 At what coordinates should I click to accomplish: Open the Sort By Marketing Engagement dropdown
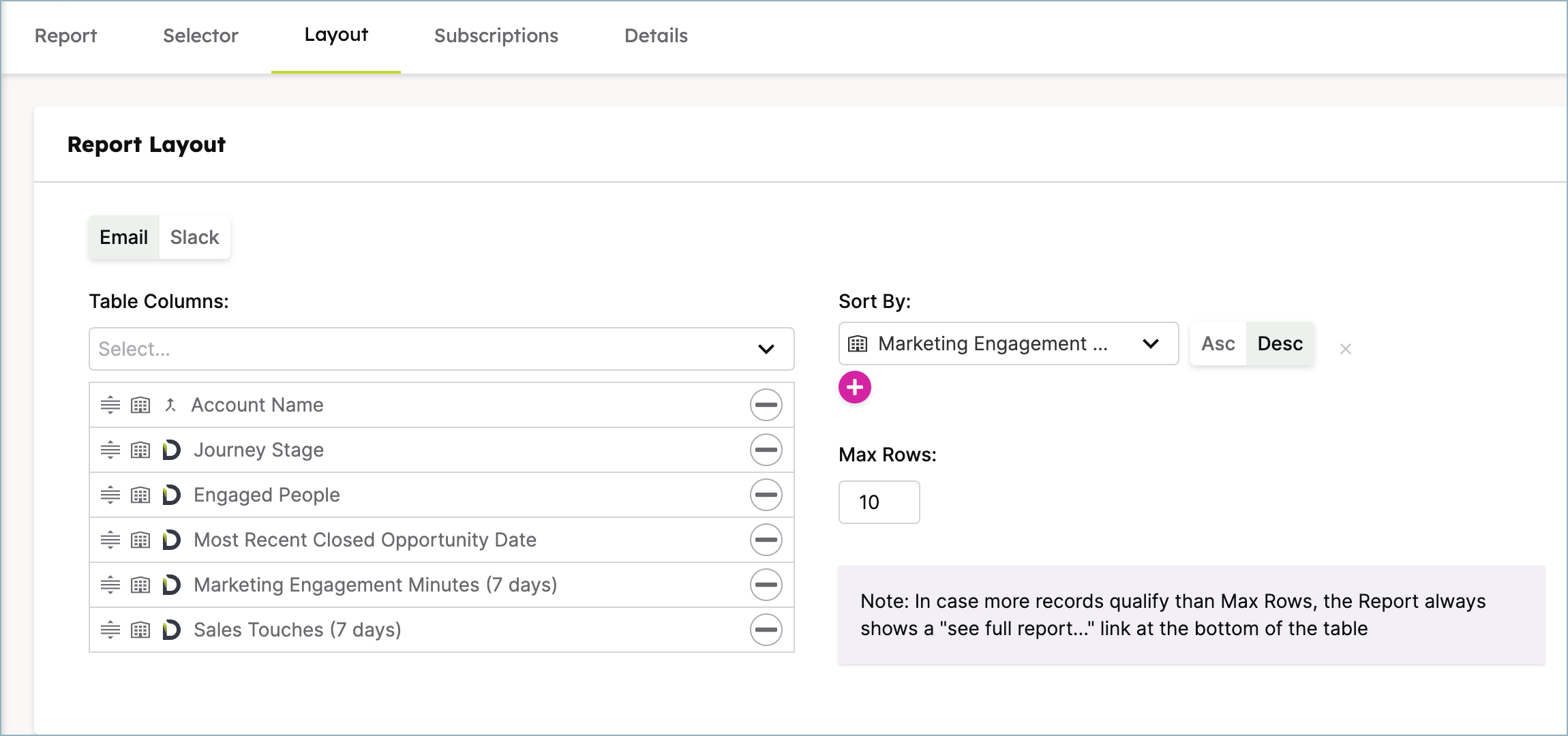click(x=1008, y=343)
